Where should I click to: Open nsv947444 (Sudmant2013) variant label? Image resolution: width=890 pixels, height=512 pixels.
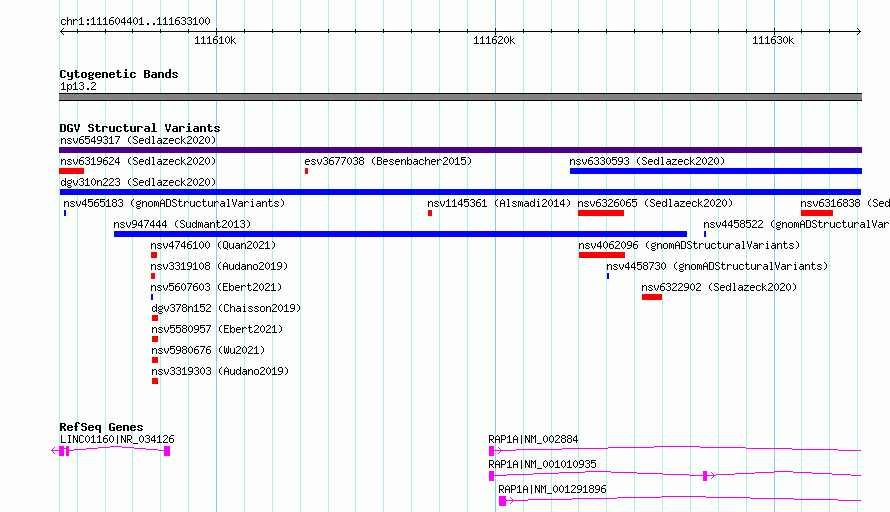182,224
